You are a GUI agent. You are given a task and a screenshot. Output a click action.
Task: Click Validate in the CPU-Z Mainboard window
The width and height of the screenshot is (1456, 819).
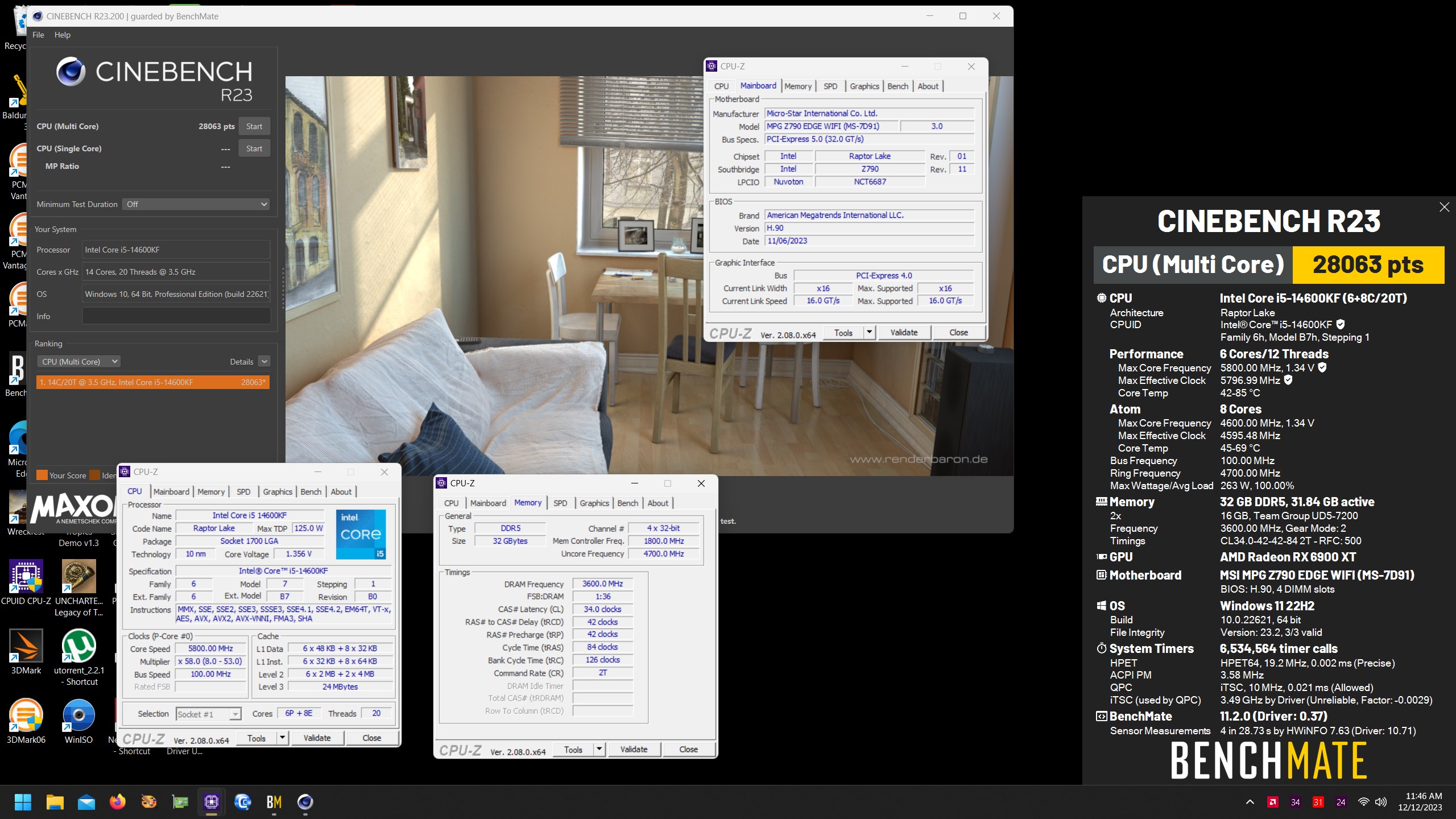(904, 333)
